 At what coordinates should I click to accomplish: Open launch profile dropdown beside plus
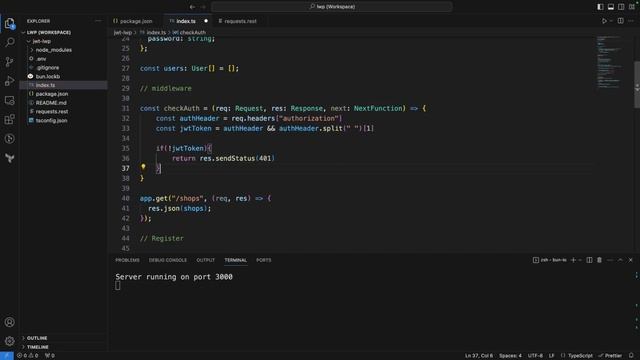click(580, 260)
